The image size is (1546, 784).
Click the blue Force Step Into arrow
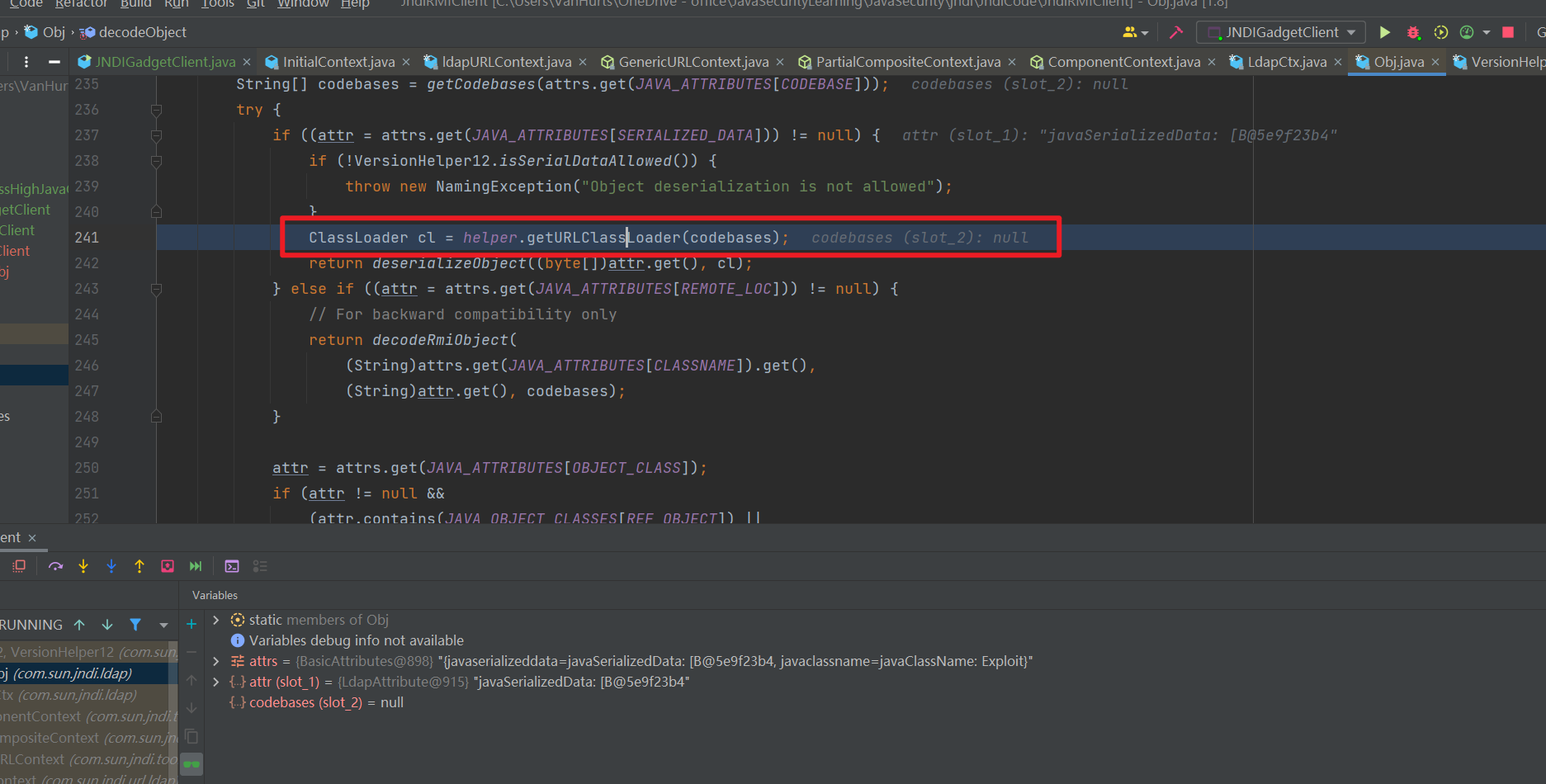click(x=111, y=566)
